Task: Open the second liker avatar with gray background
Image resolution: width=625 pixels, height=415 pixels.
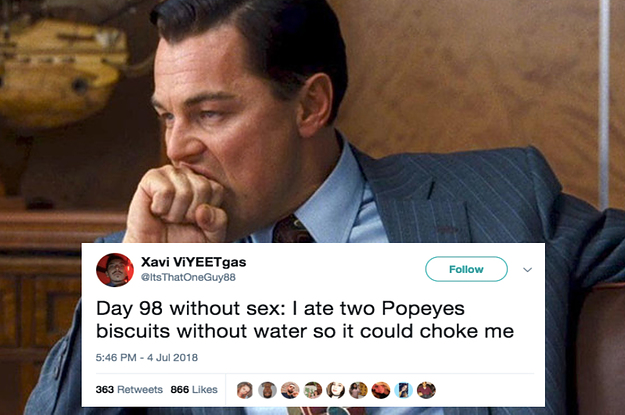Action: pyautogui.click(x=267, y=390)
